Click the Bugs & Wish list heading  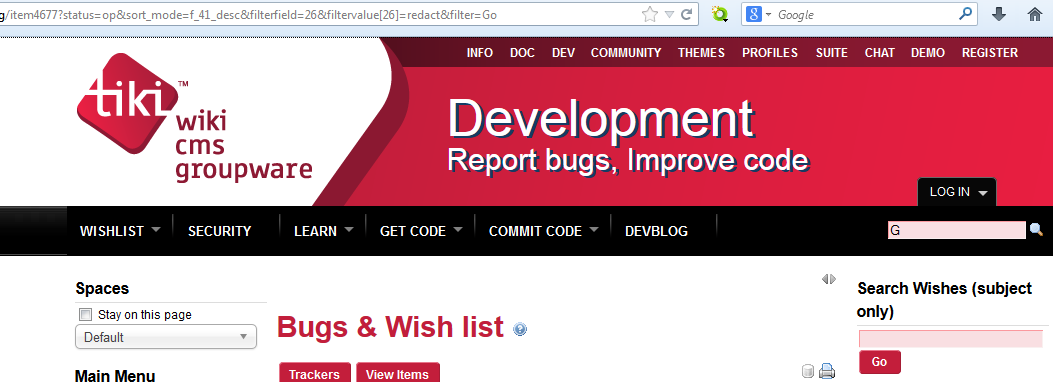coord(390,327)
